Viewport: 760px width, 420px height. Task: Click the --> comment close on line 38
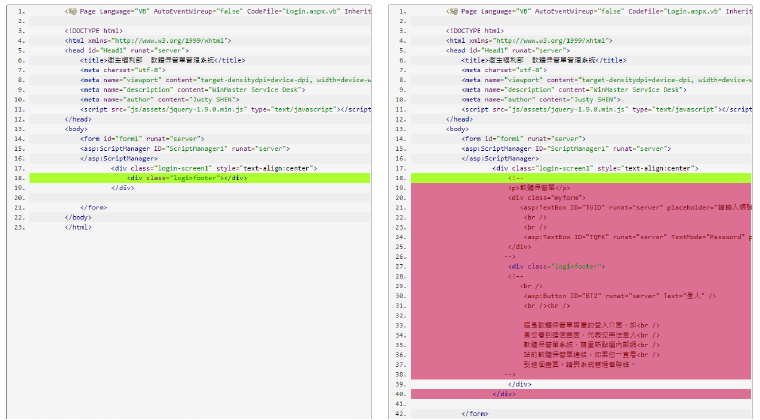(x=510, y=374)
